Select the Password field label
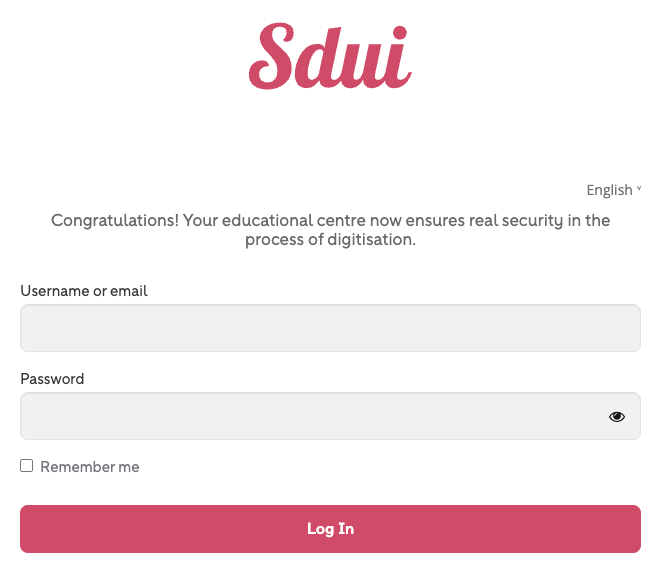Viewport: 660px width, 574px height. click(x=52, y=379)
